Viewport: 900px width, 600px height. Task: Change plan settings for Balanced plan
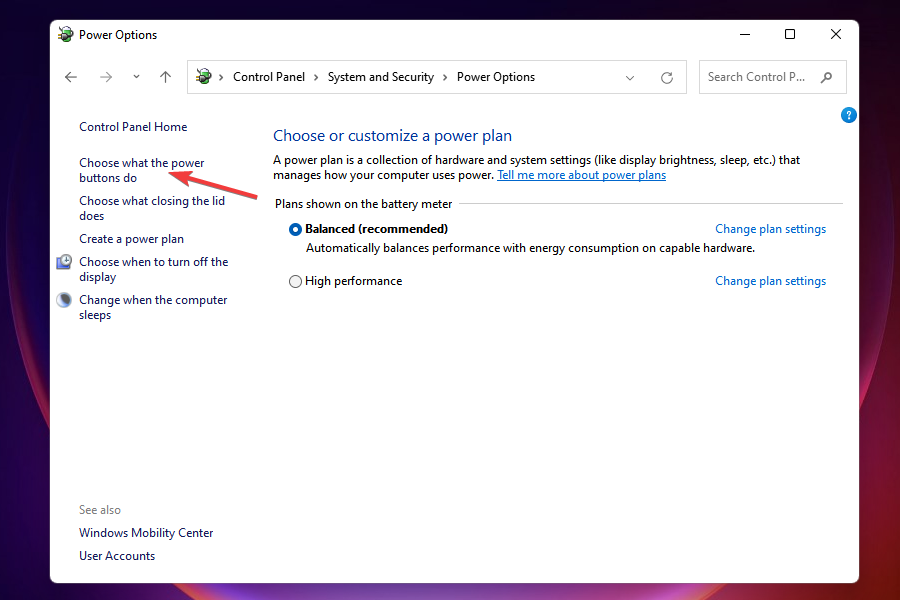pos(770,229)
